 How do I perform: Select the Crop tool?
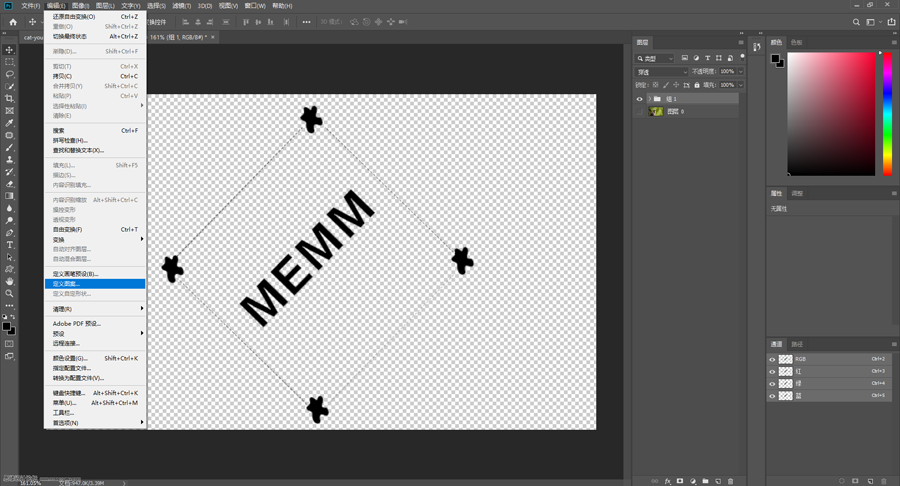click(10, 99)
